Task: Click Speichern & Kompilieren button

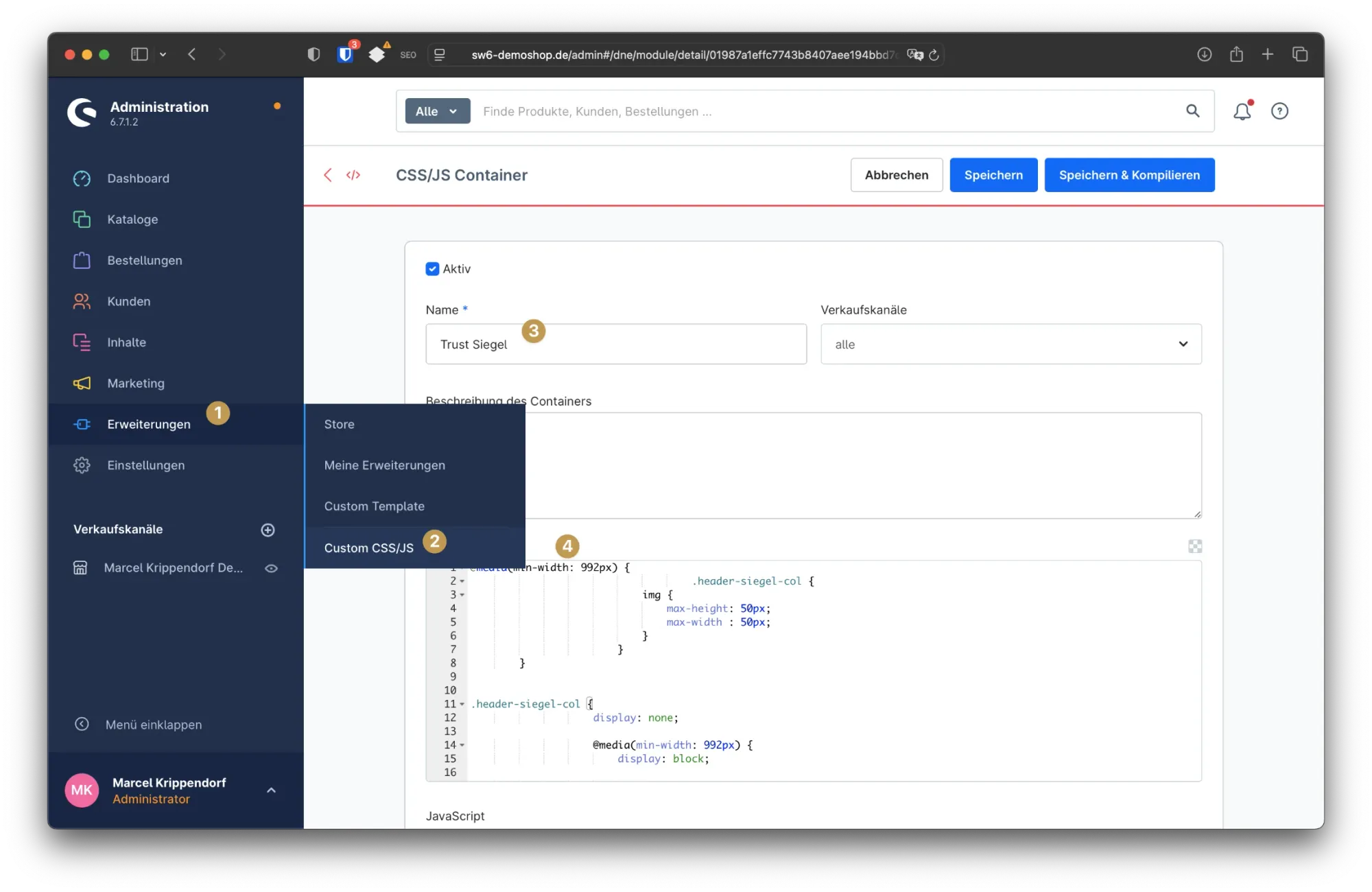Action: coord(1129,175)
